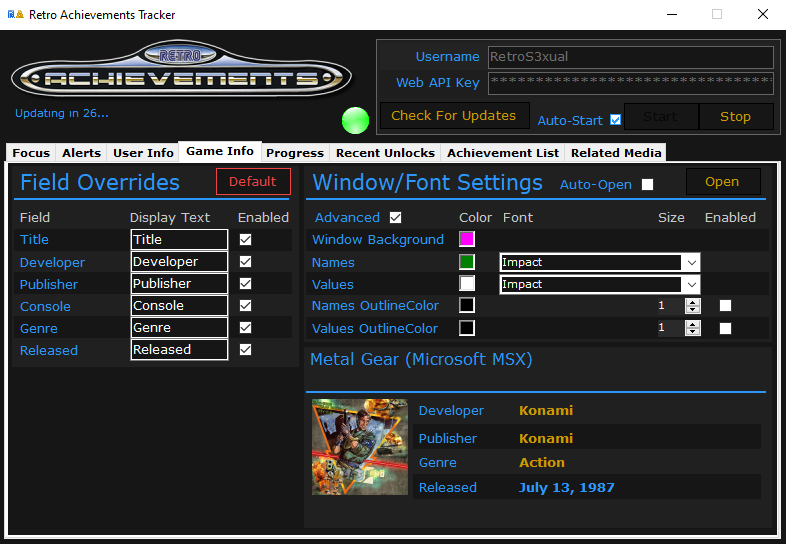Switch to the Focus tab
The image size is (786, 544).
coord(31,153)
